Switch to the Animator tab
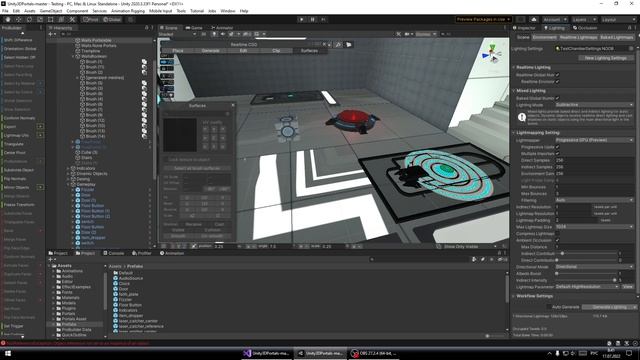The image size is (640, 360). point(222,28)
